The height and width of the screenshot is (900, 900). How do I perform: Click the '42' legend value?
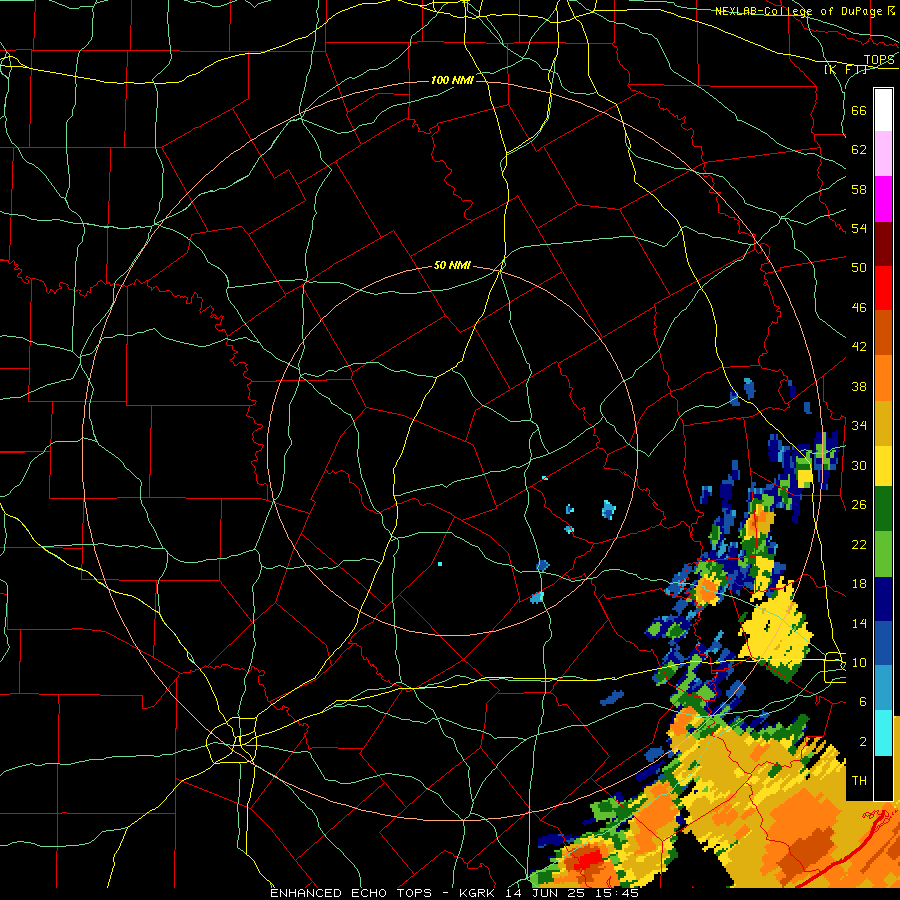pos(859,347)
